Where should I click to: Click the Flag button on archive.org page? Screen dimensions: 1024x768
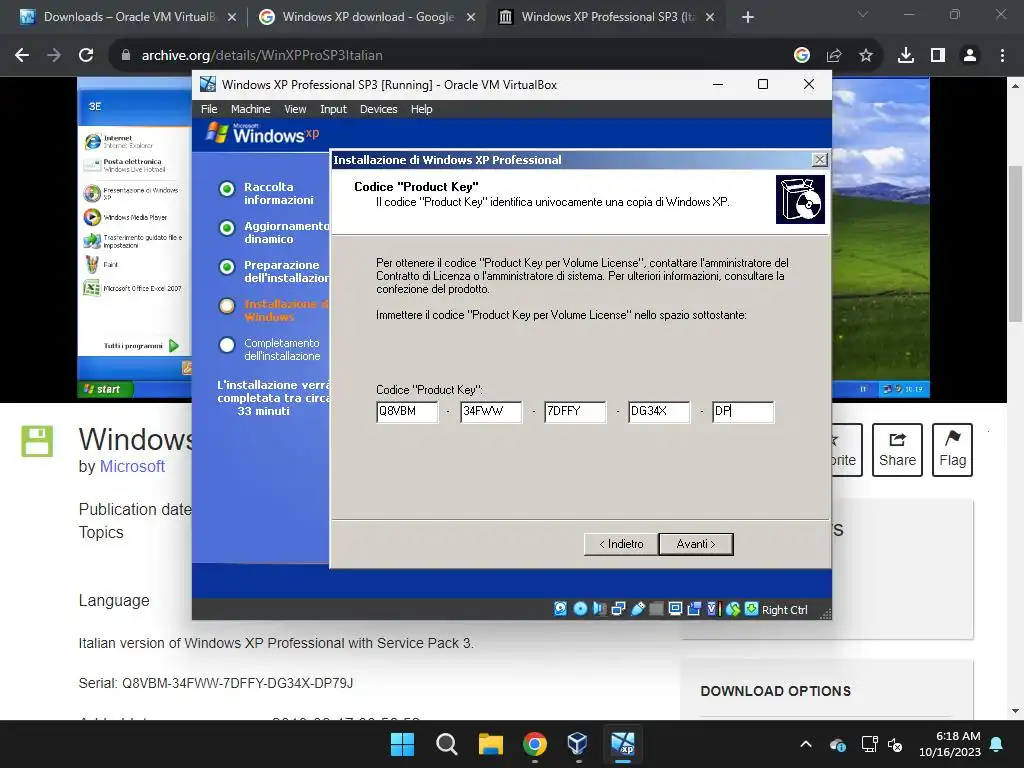point(952,450)
